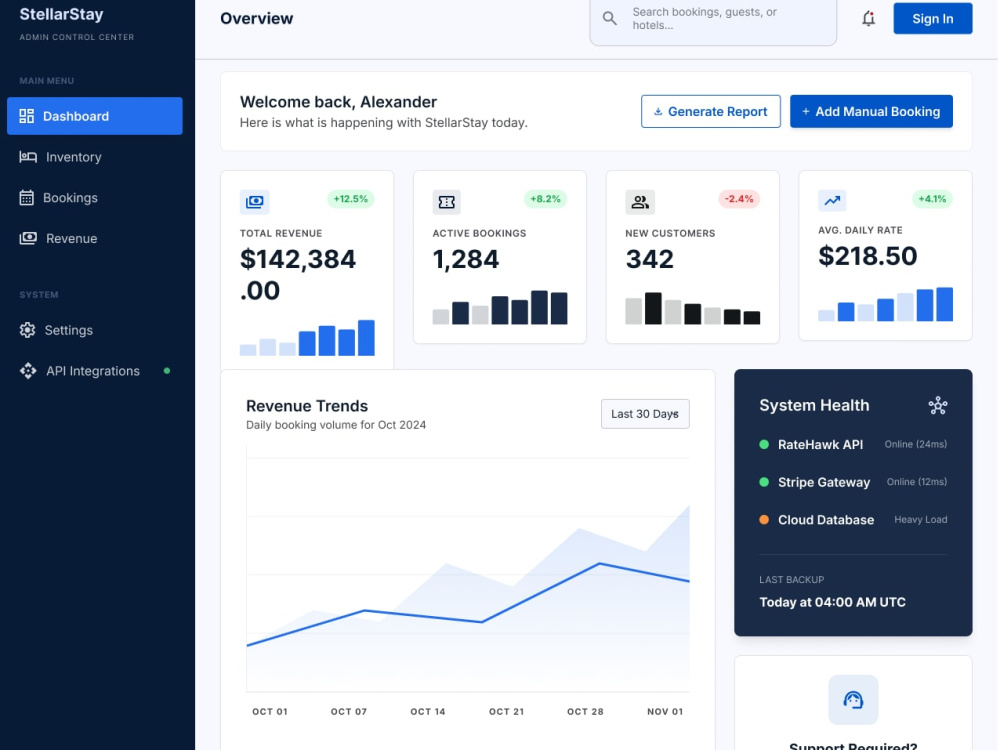Viewport: 1000px width, 750px height.
Task: Open the Last 30 Days dropdown
Action: (645, 414)
